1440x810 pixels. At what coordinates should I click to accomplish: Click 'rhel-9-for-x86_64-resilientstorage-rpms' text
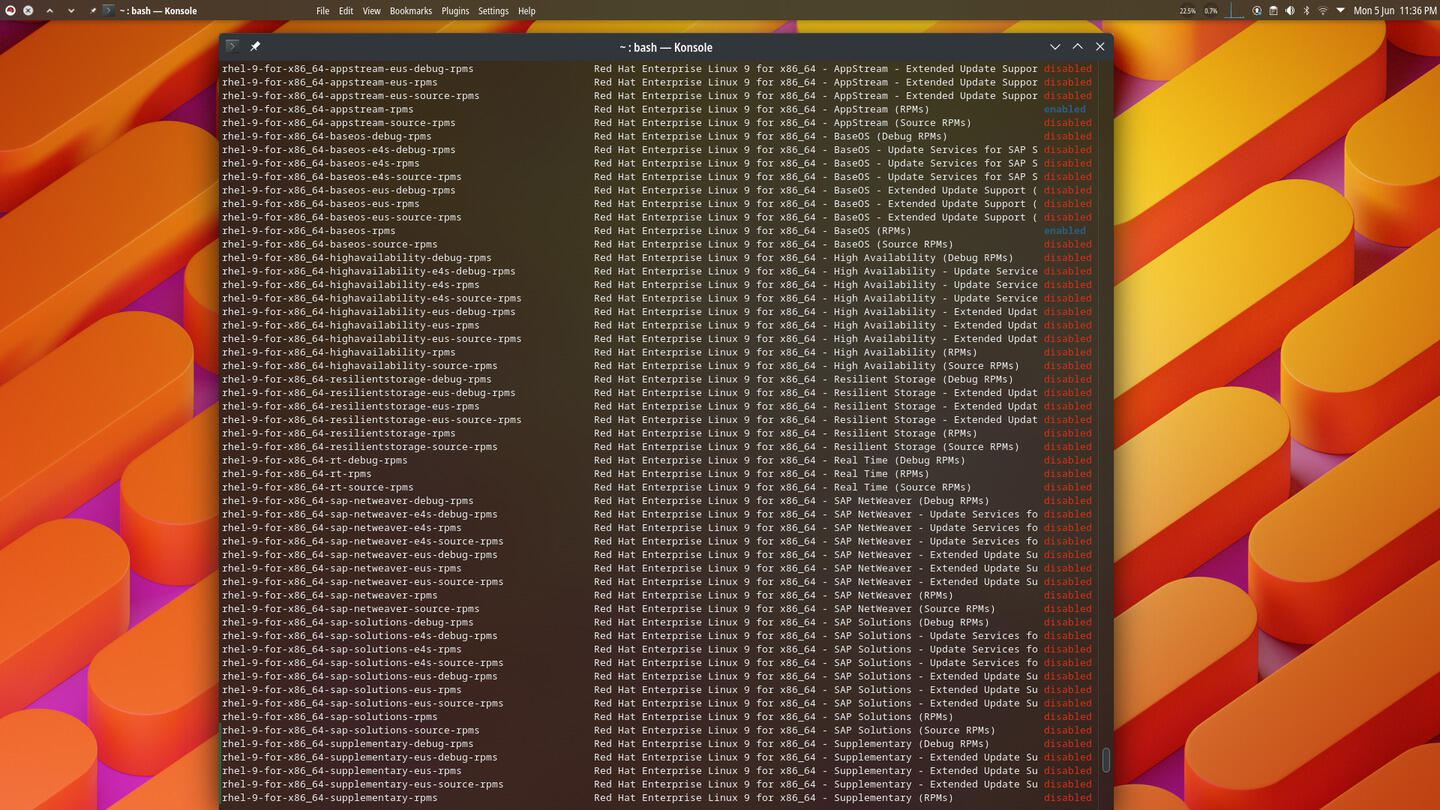tap(339, 433)
